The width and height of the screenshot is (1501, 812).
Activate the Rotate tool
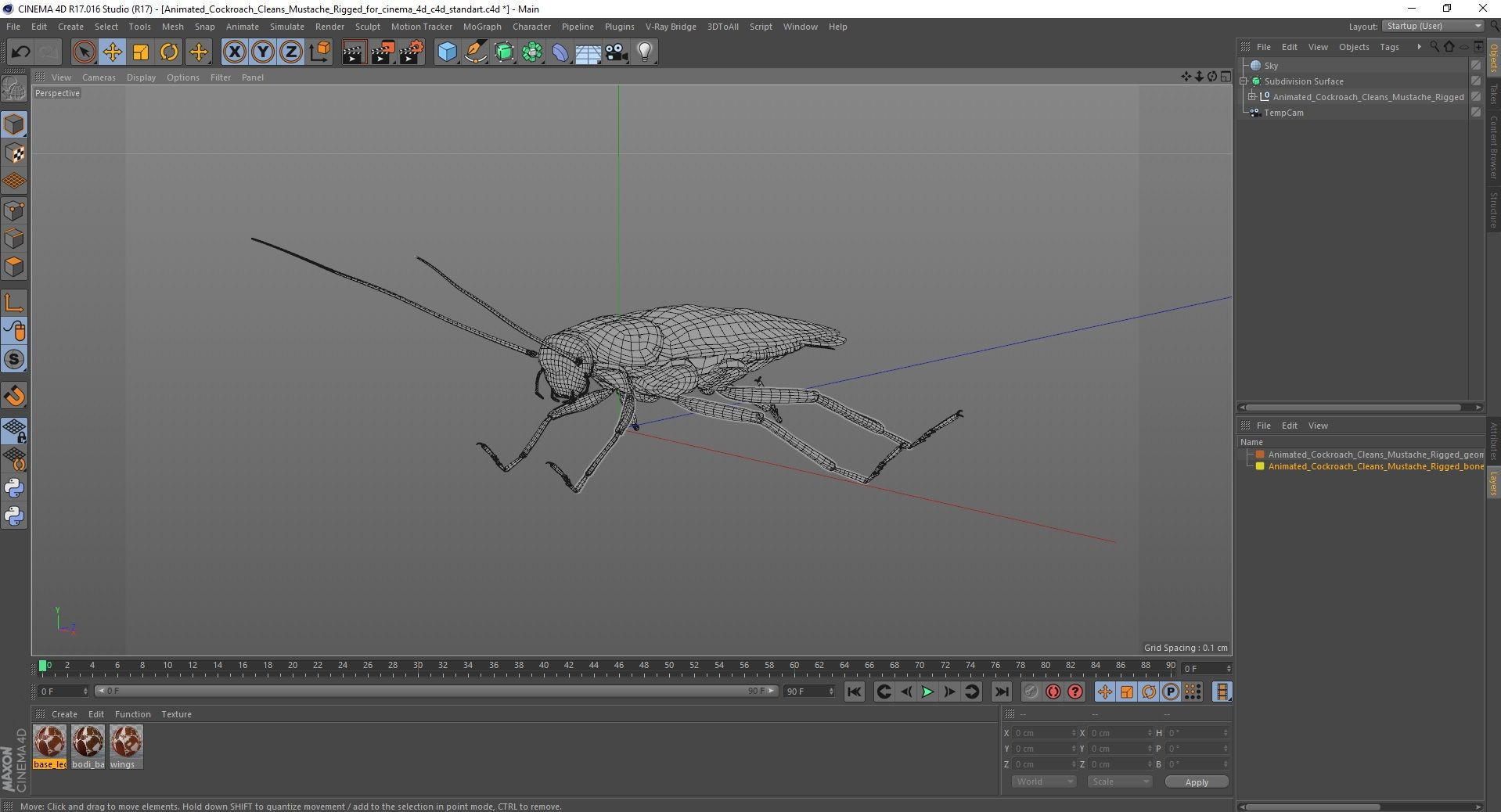[x=169, y=52]
